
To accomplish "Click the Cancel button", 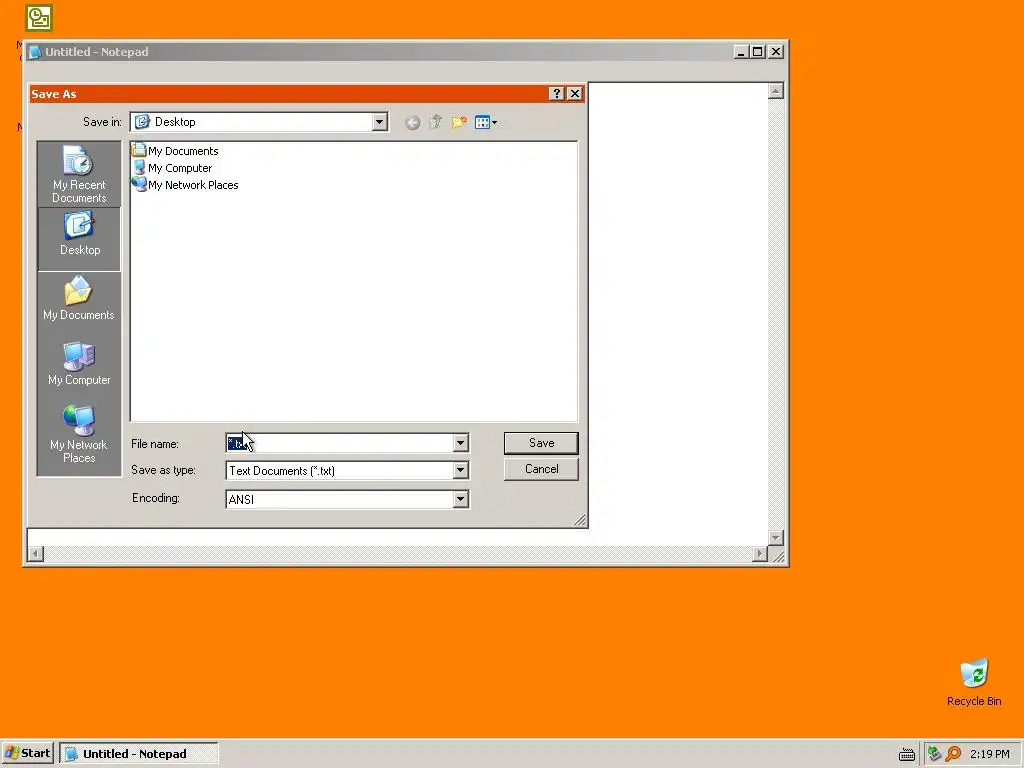I will click(x=541, y=469).
